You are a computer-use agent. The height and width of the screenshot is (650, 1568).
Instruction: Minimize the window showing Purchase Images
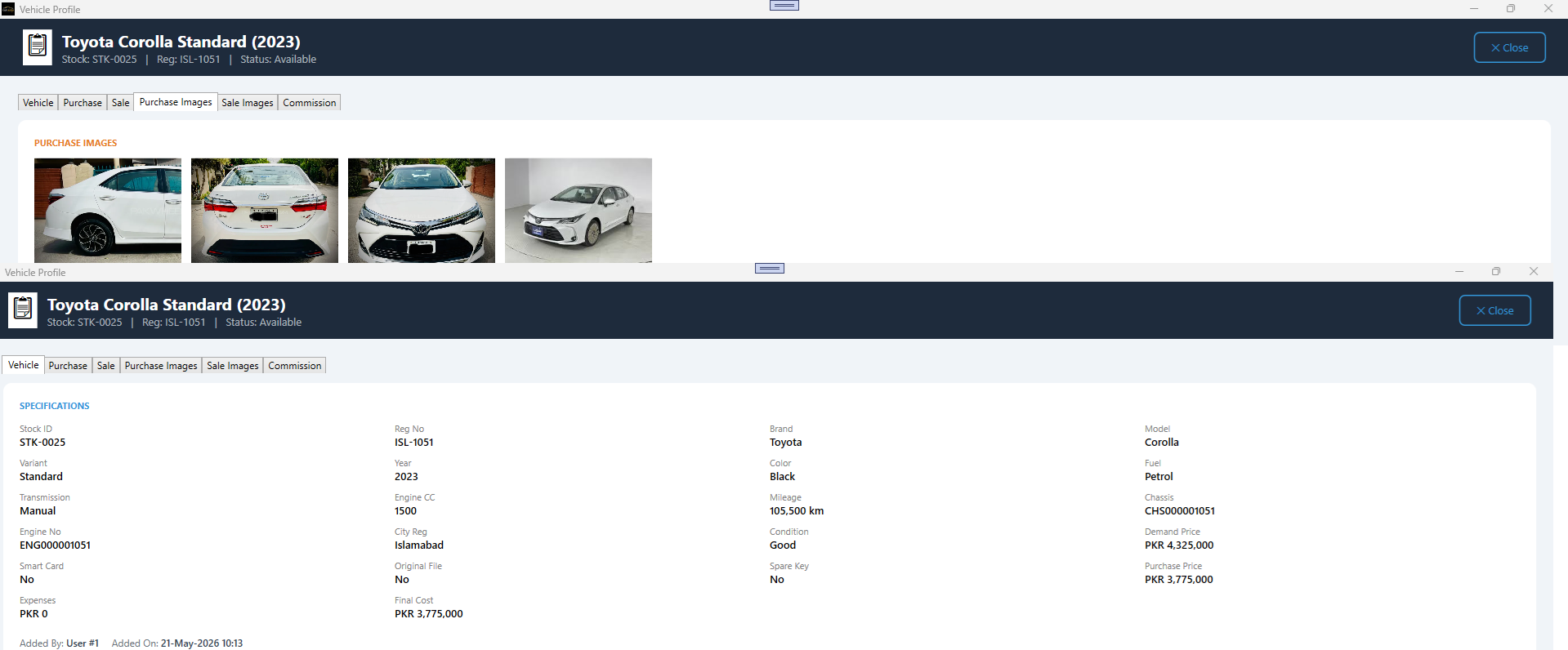(x=1474, y=9)
